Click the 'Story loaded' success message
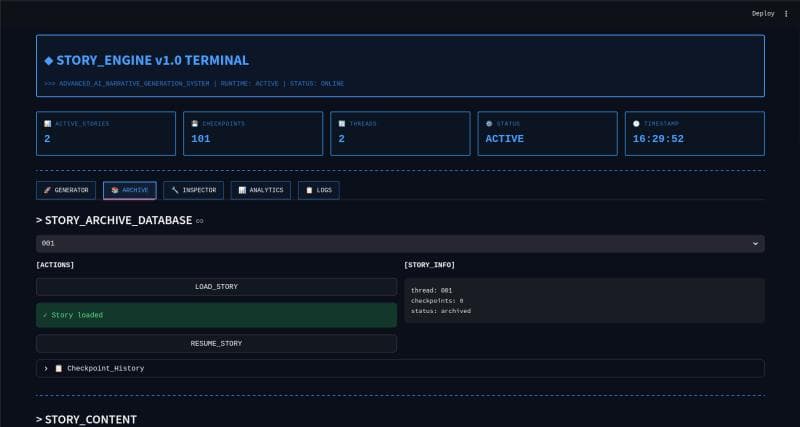800x427 pixels. click(x=216, y=315)
